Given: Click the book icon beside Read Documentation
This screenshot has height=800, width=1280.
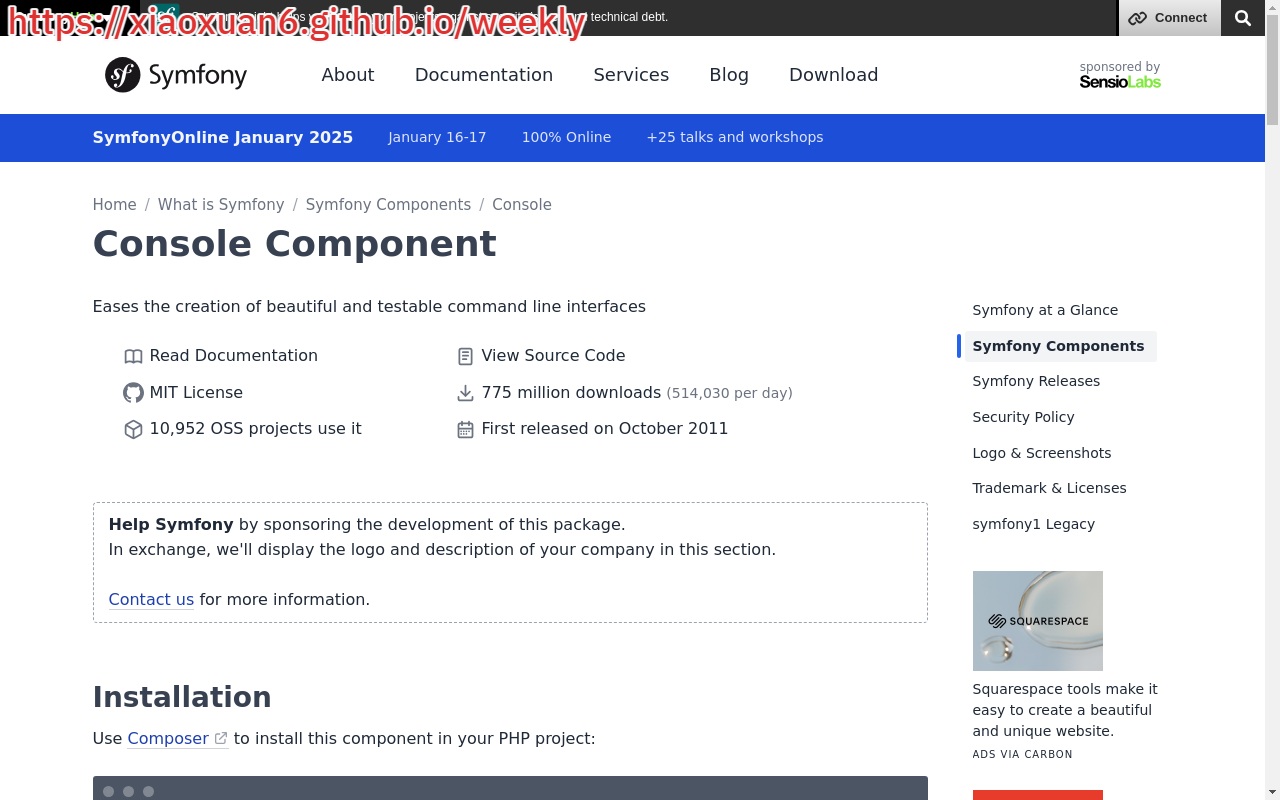Looking at the screenshot, I should [x=133, y=357].
